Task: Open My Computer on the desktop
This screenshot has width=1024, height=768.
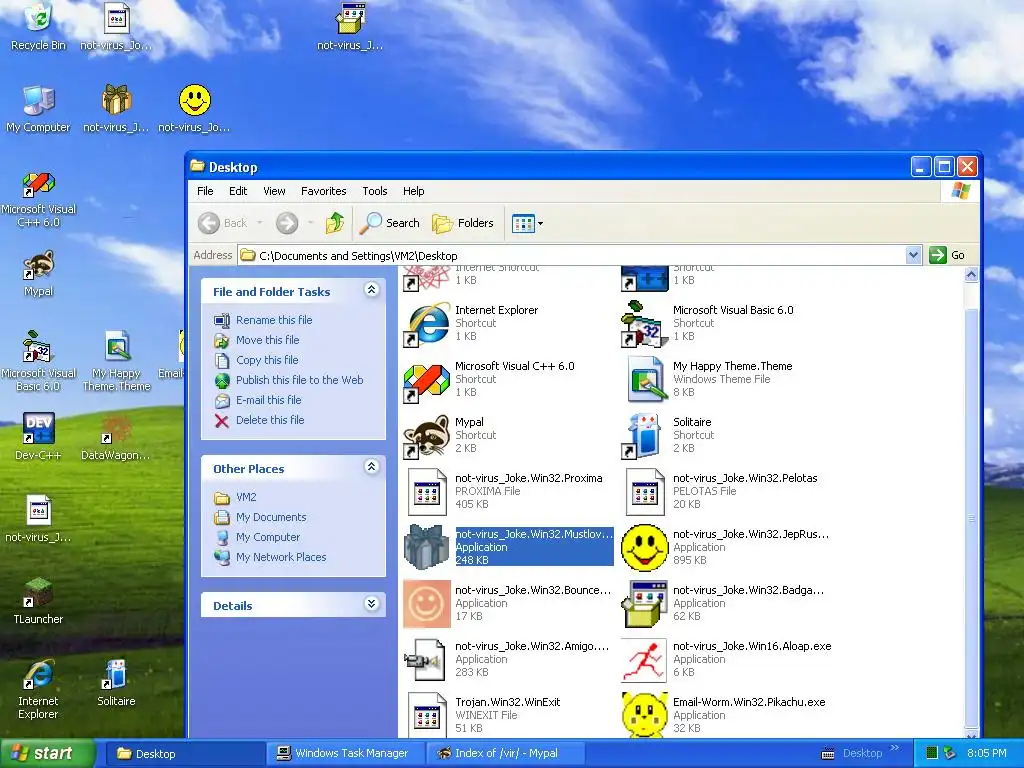Action: (38, 109)
